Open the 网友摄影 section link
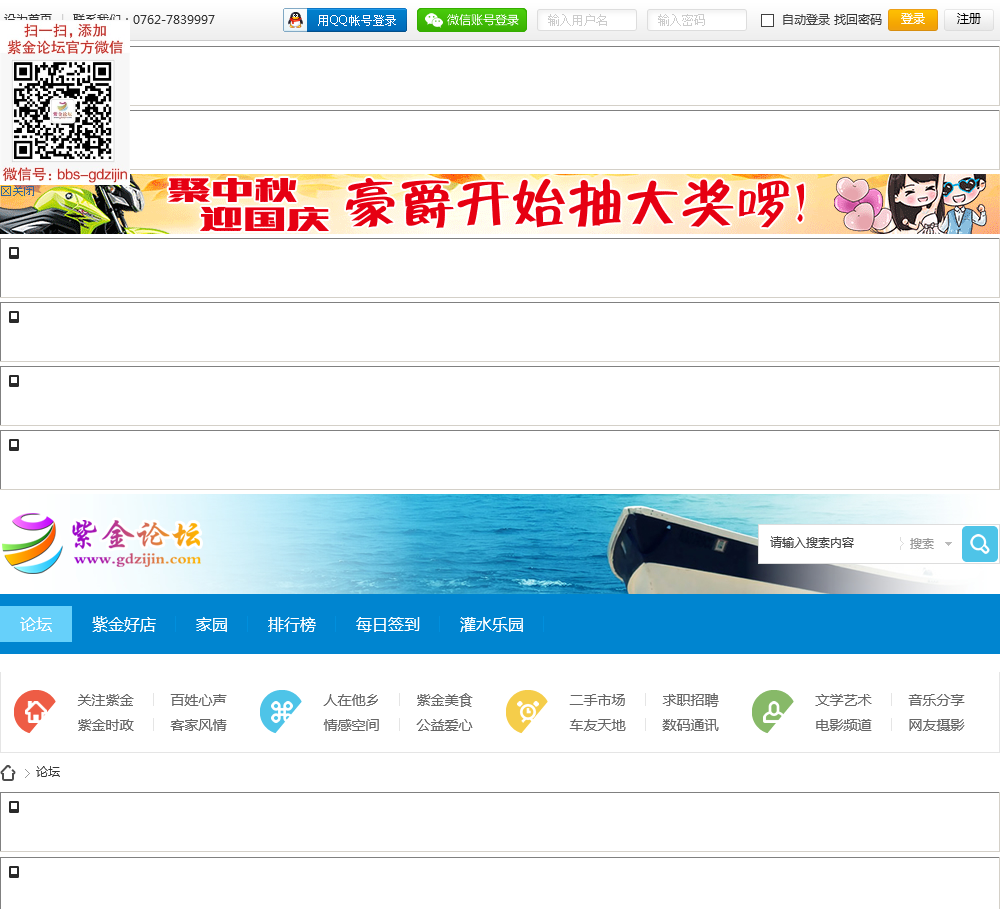The height and width of the screenshot is (909, 1000). [937, 725]
